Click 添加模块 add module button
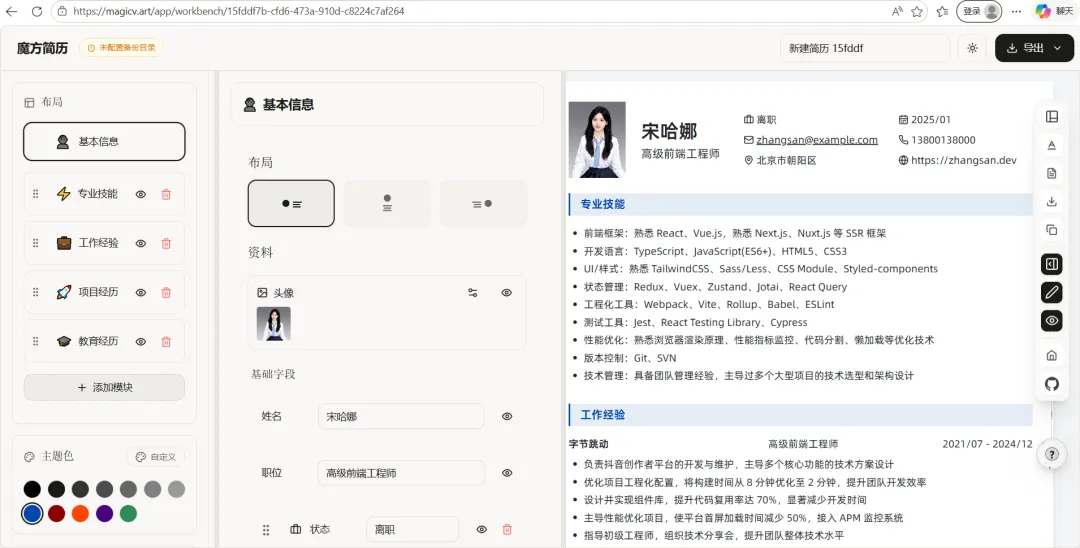 pos(104,388)
